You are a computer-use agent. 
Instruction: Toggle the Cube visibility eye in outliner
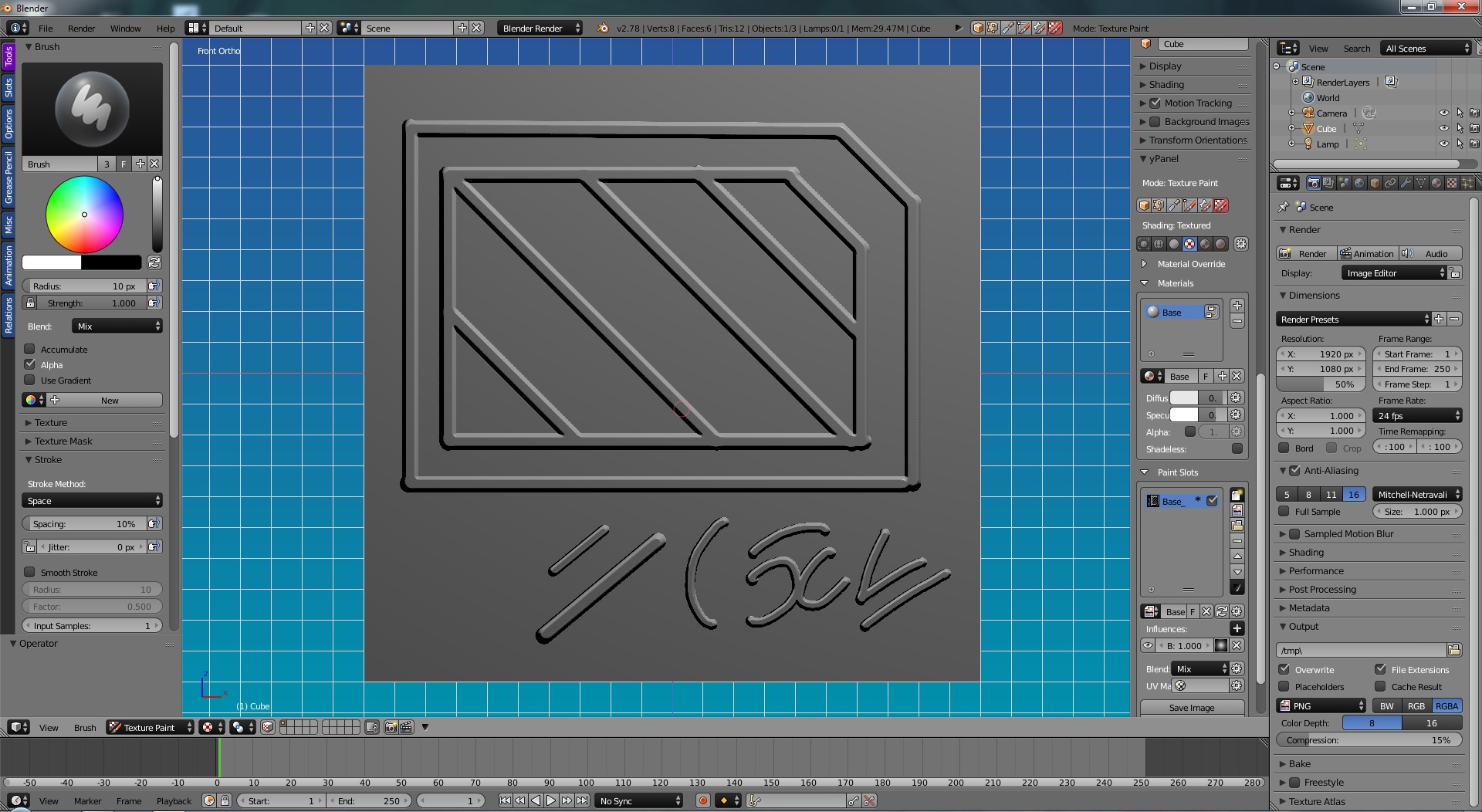click(1444, 128)
